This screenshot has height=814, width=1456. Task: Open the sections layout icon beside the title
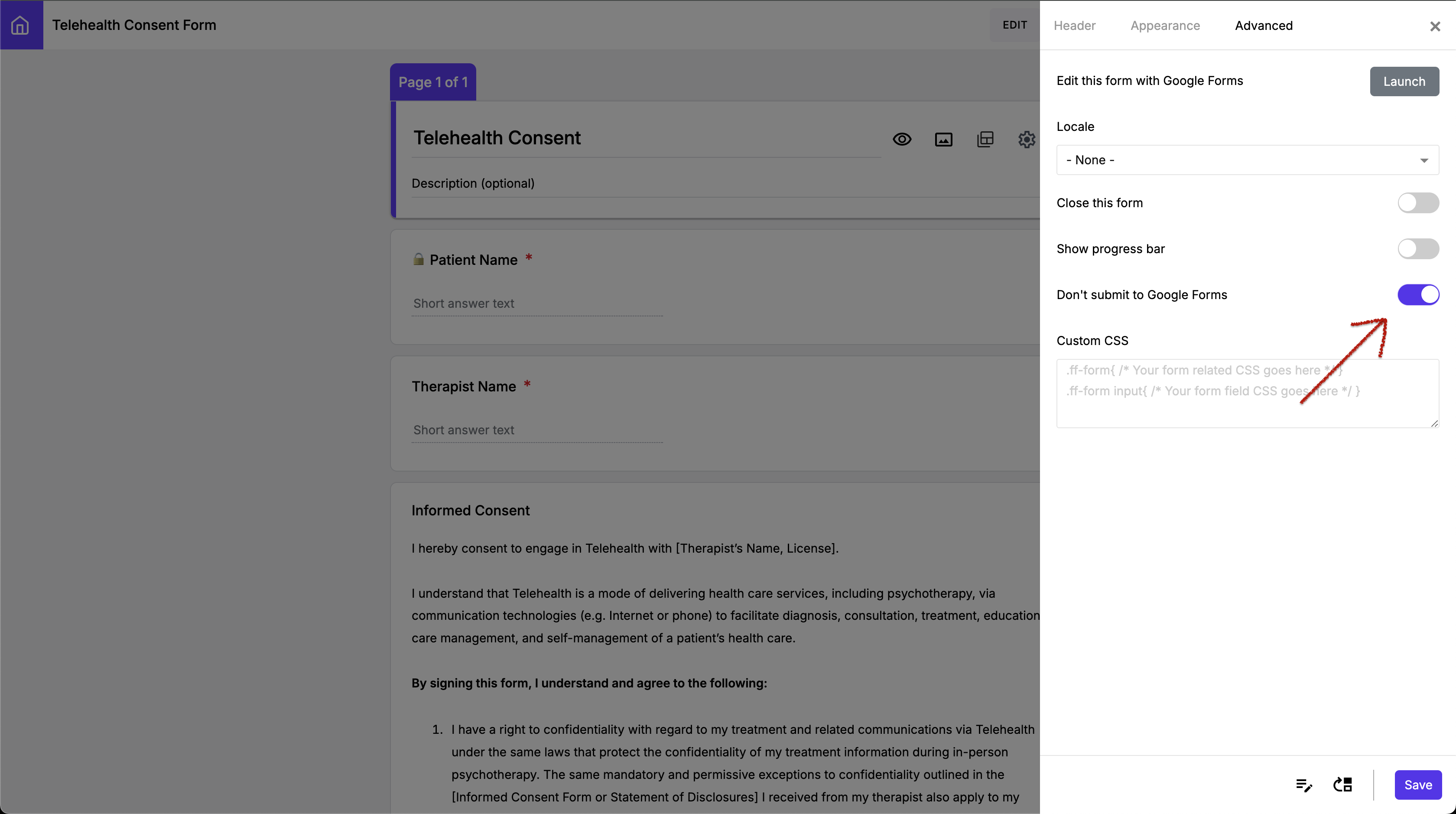pyautogui.click(x=985, y=139)
